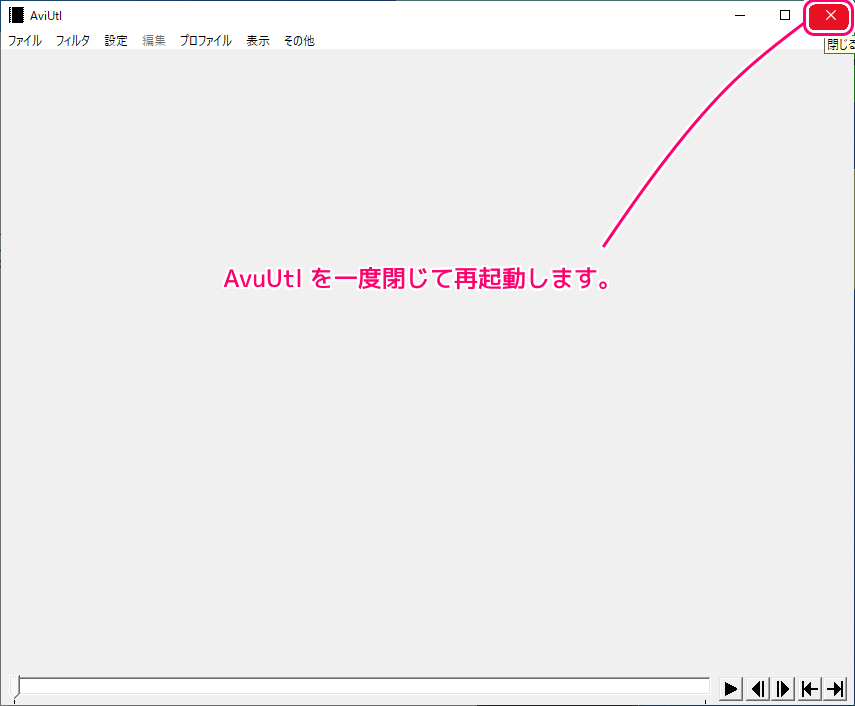855x706 pixels.
Task: Click the play button
Action: 730,689
